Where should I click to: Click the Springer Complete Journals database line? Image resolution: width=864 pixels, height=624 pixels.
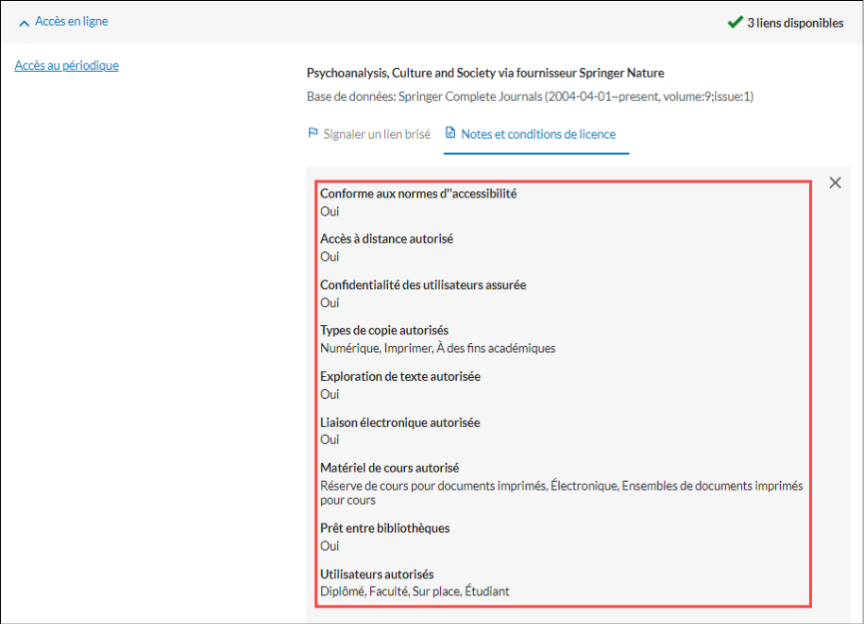tap(530, 97)
